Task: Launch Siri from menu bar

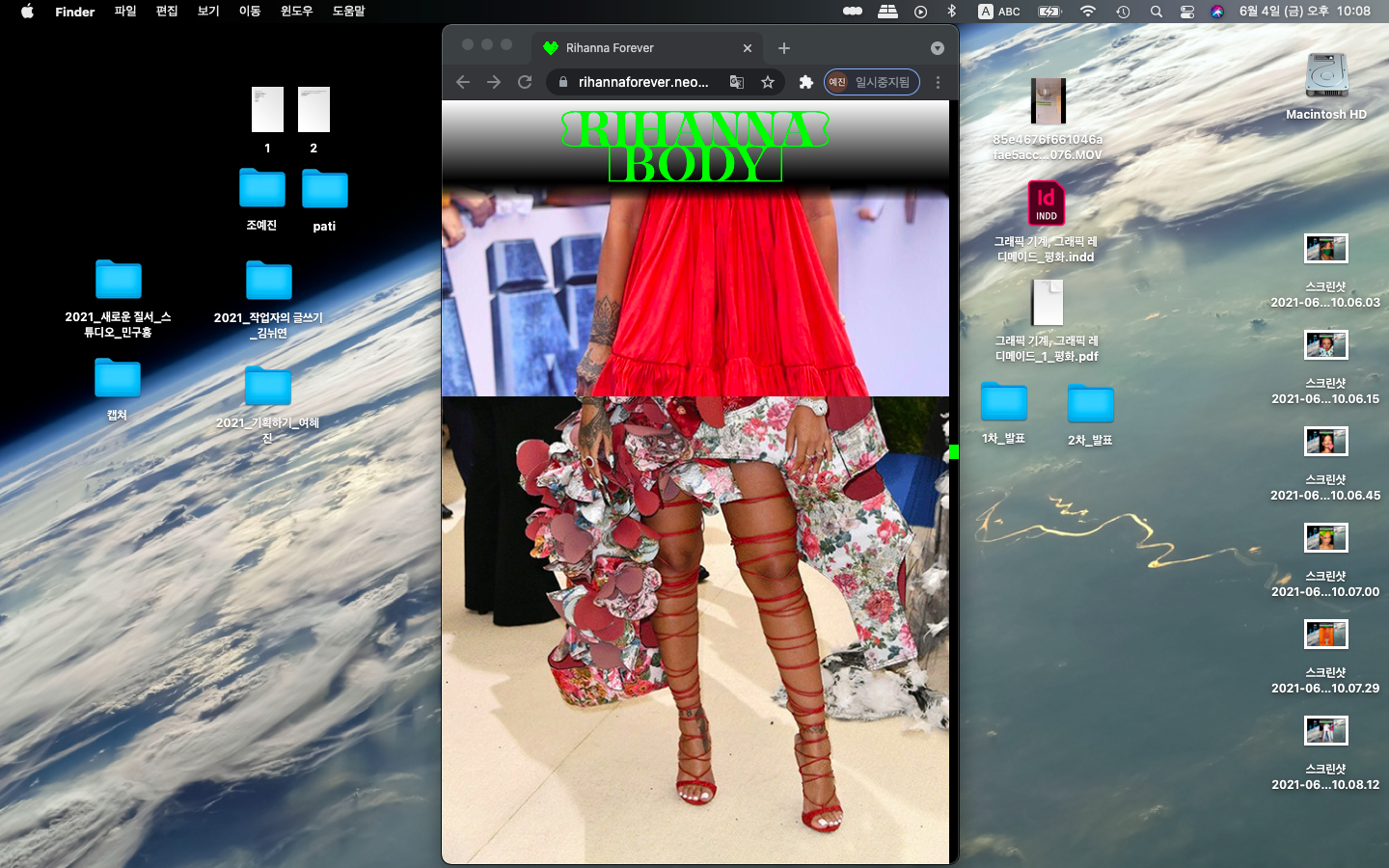Action: point(1217,12)
